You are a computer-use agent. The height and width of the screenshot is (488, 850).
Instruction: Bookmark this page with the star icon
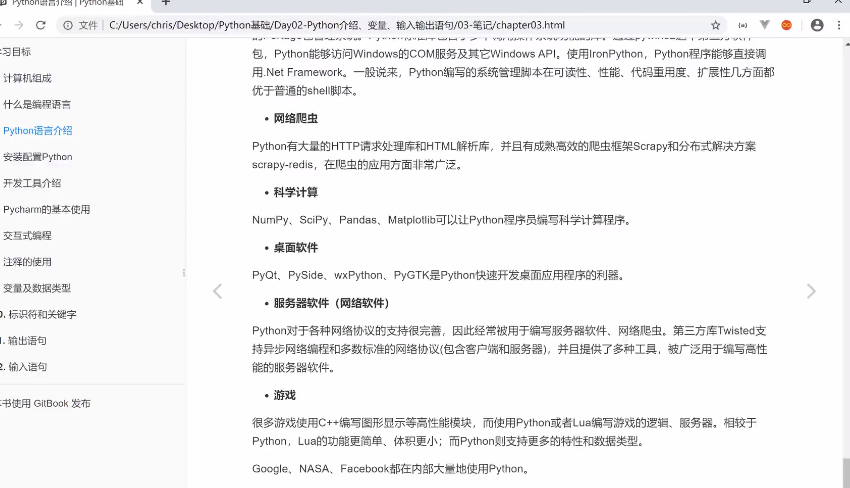point(716,25)
